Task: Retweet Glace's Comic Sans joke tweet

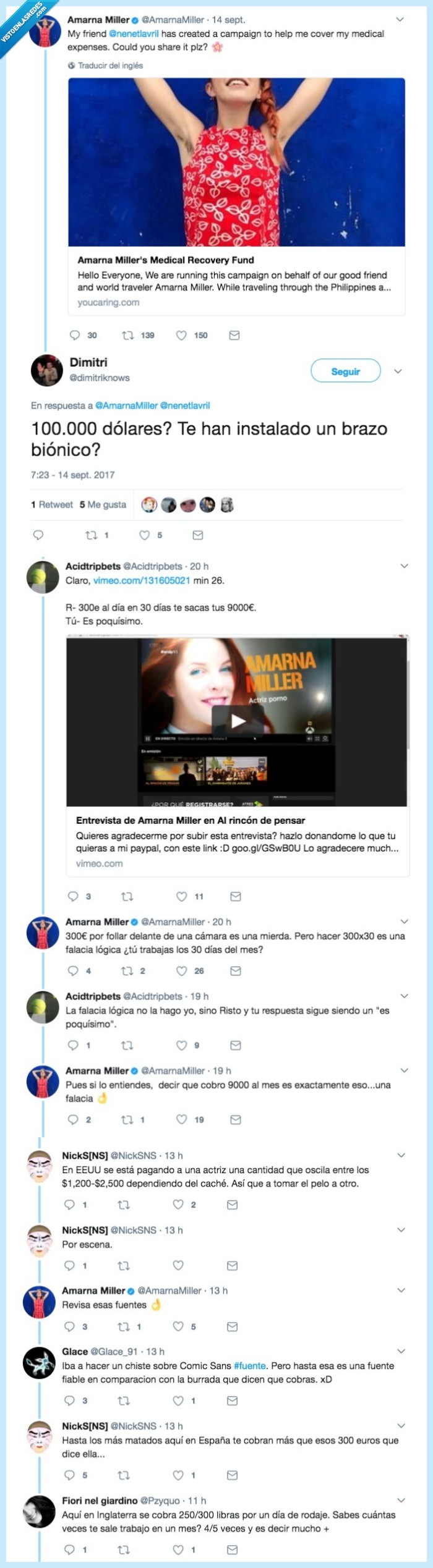Action: (124, 1401)
